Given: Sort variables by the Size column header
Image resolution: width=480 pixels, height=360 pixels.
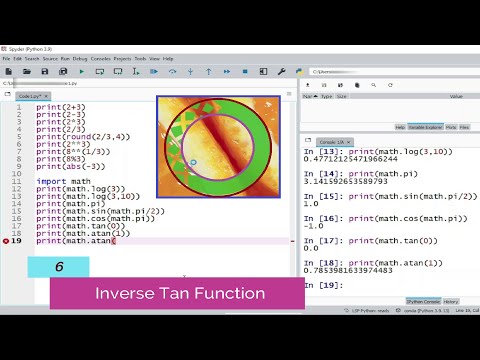Looking at the screenshot, I should 342,96.
